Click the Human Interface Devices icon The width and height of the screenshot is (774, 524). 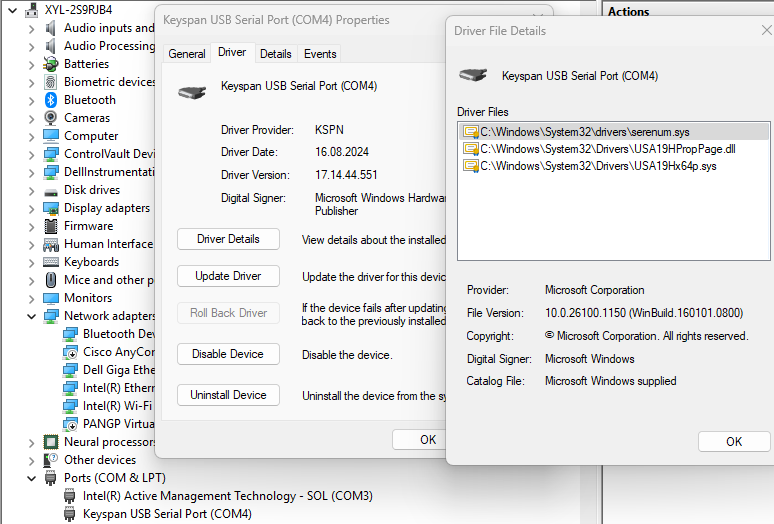click(50, 244)
